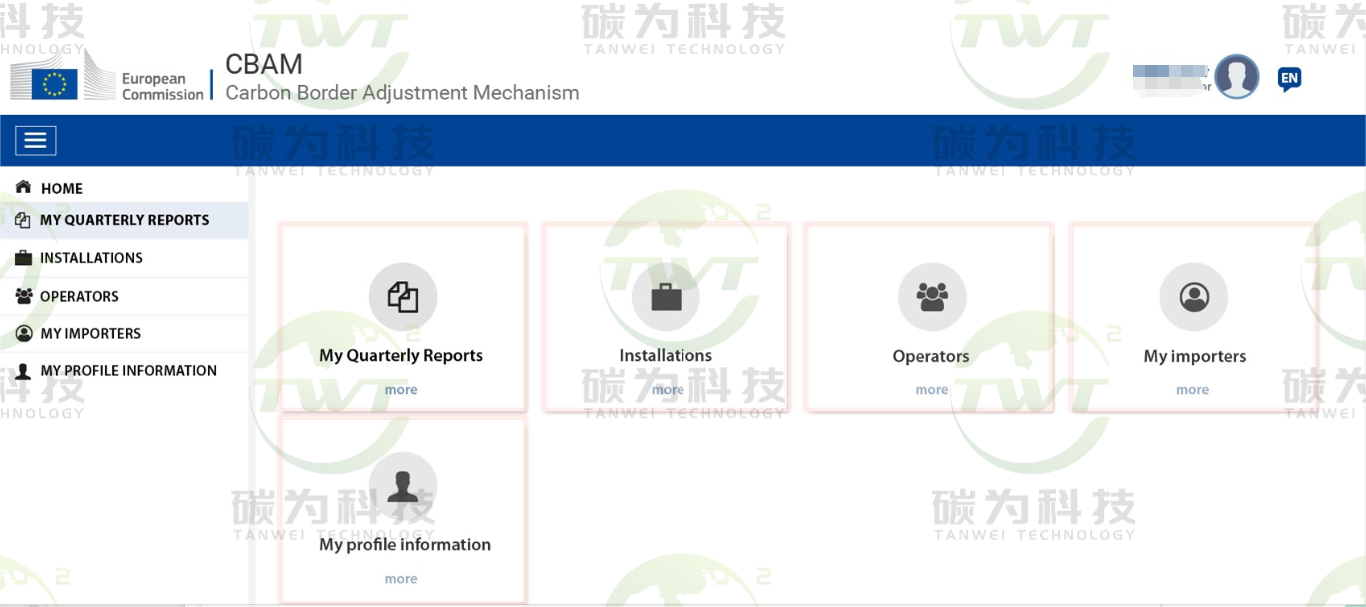Click the blurred username next to the avatar
The image size is (1366, 607).
[x=1171, y=78]
